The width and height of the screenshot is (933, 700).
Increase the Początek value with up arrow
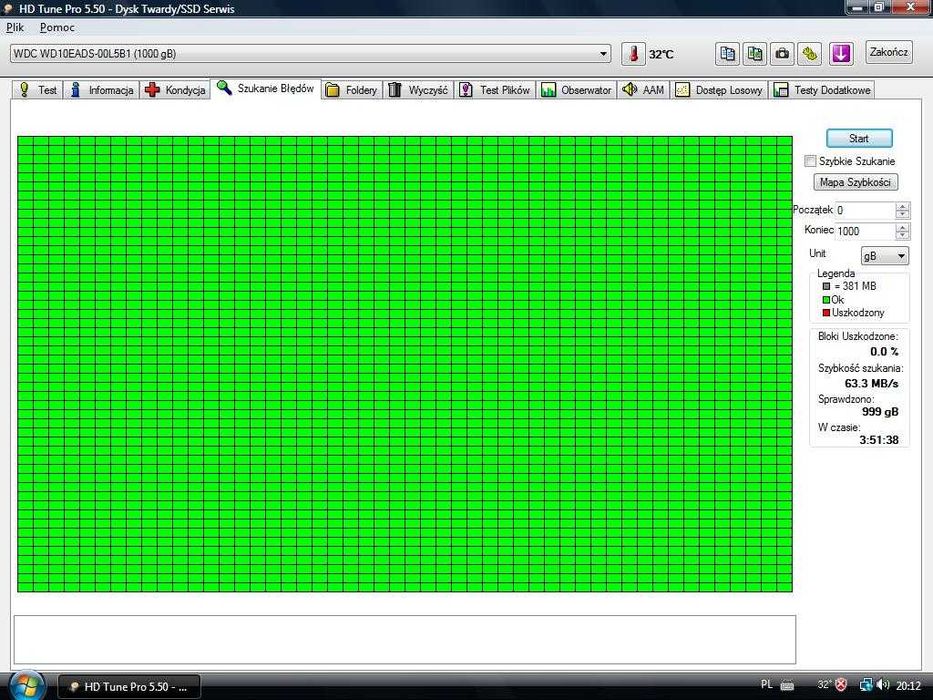coord(903,206)
